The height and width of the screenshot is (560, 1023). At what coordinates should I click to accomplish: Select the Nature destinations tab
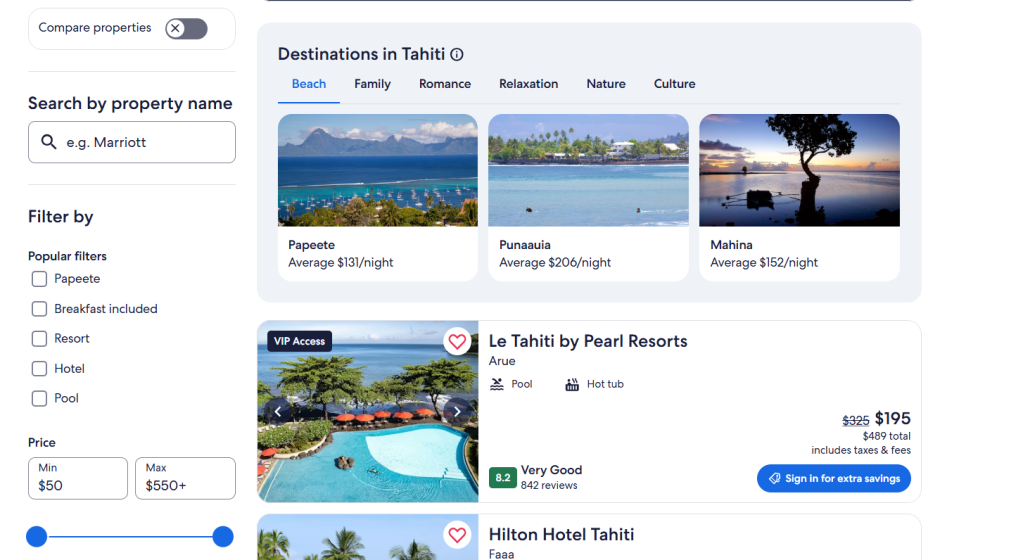coord(606,84)
